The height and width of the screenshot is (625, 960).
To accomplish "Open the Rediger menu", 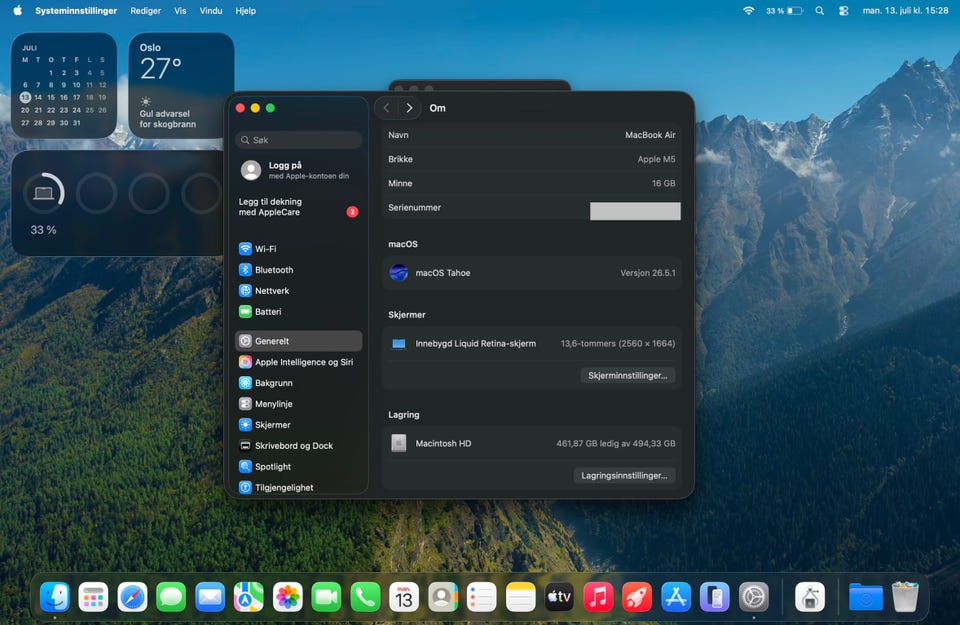I will tap(146, 10).
